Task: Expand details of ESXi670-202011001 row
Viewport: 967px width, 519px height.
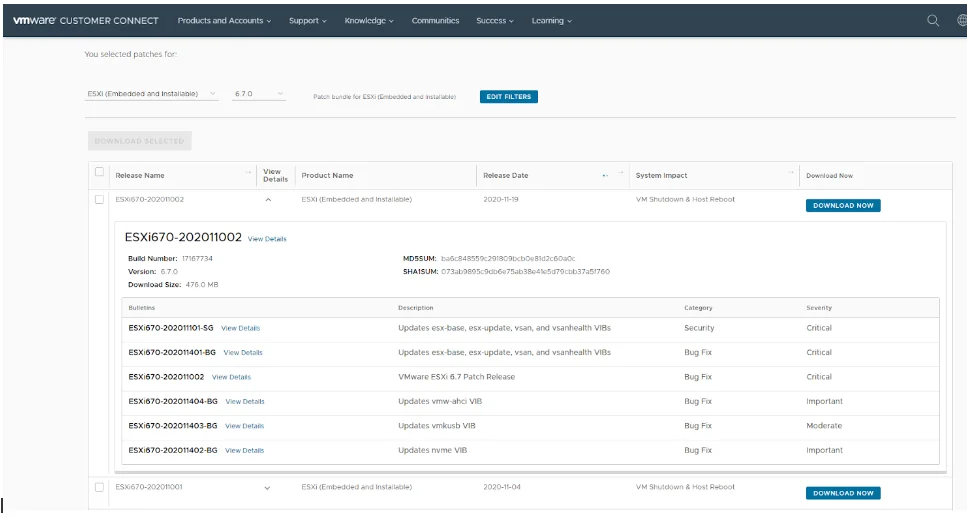Action: pos(267,488)
